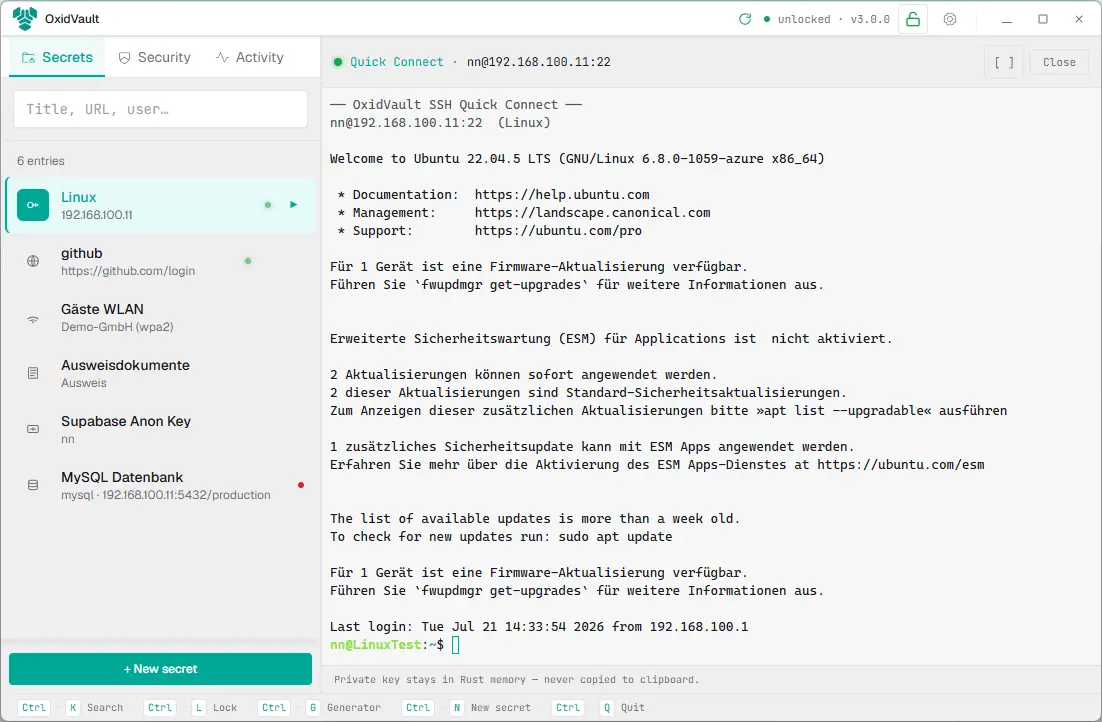Focus the Title, URL, user search field
1102x722 pixels.
coord(160,109)
